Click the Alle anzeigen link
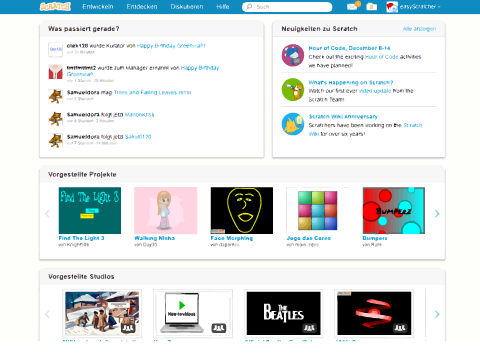 (419, 29)
